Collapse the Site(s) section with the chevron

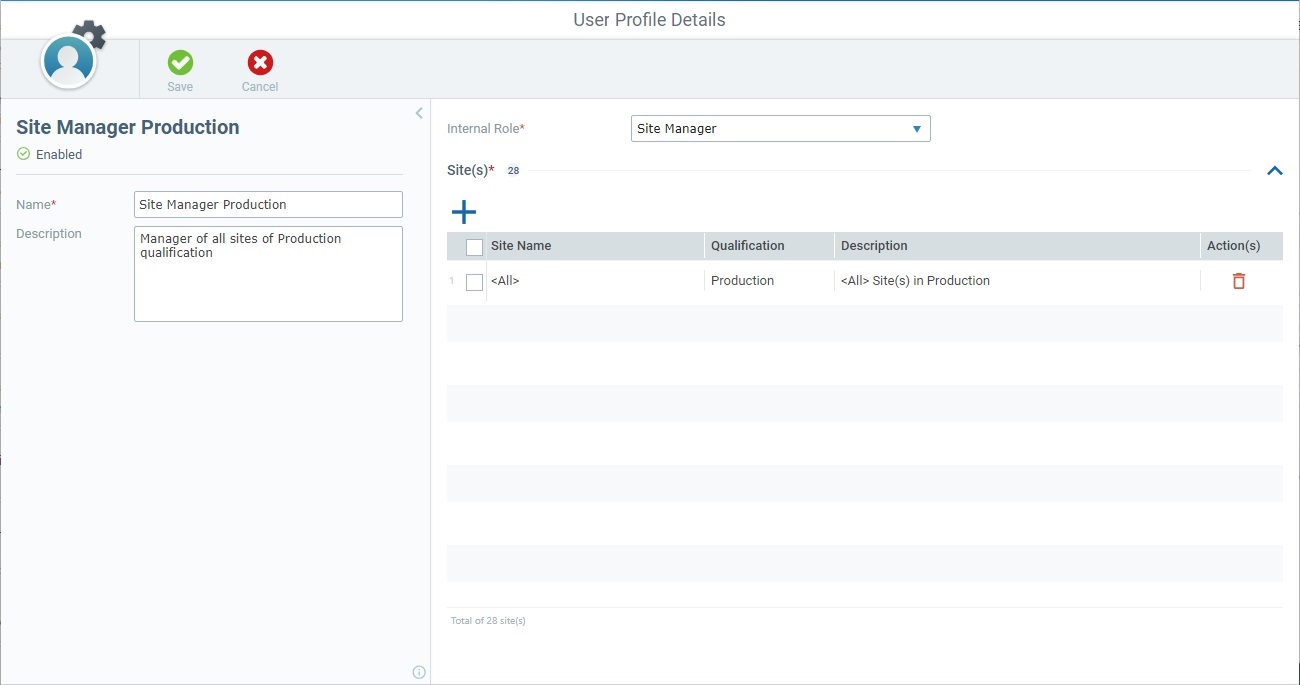point(1274,170)
